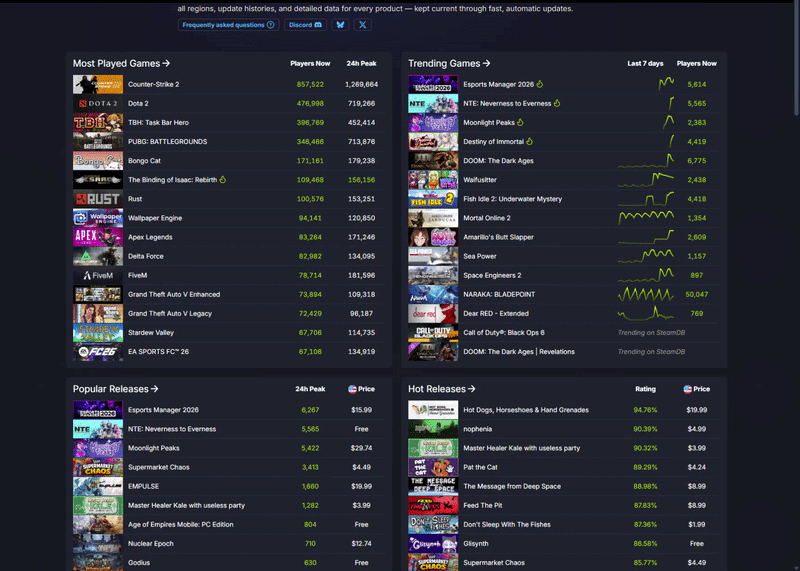Open the Waifusitter game link

coord(480,180)
